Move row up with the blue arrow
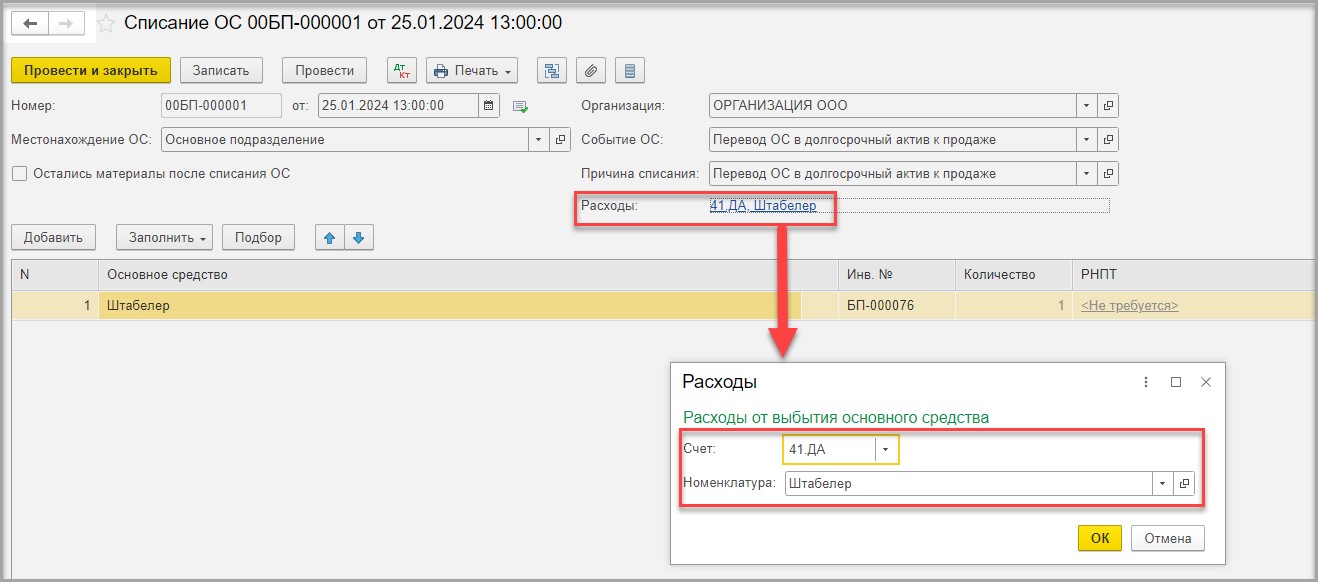Viewport: 1318px width, 582px height. tap(330, 238)
